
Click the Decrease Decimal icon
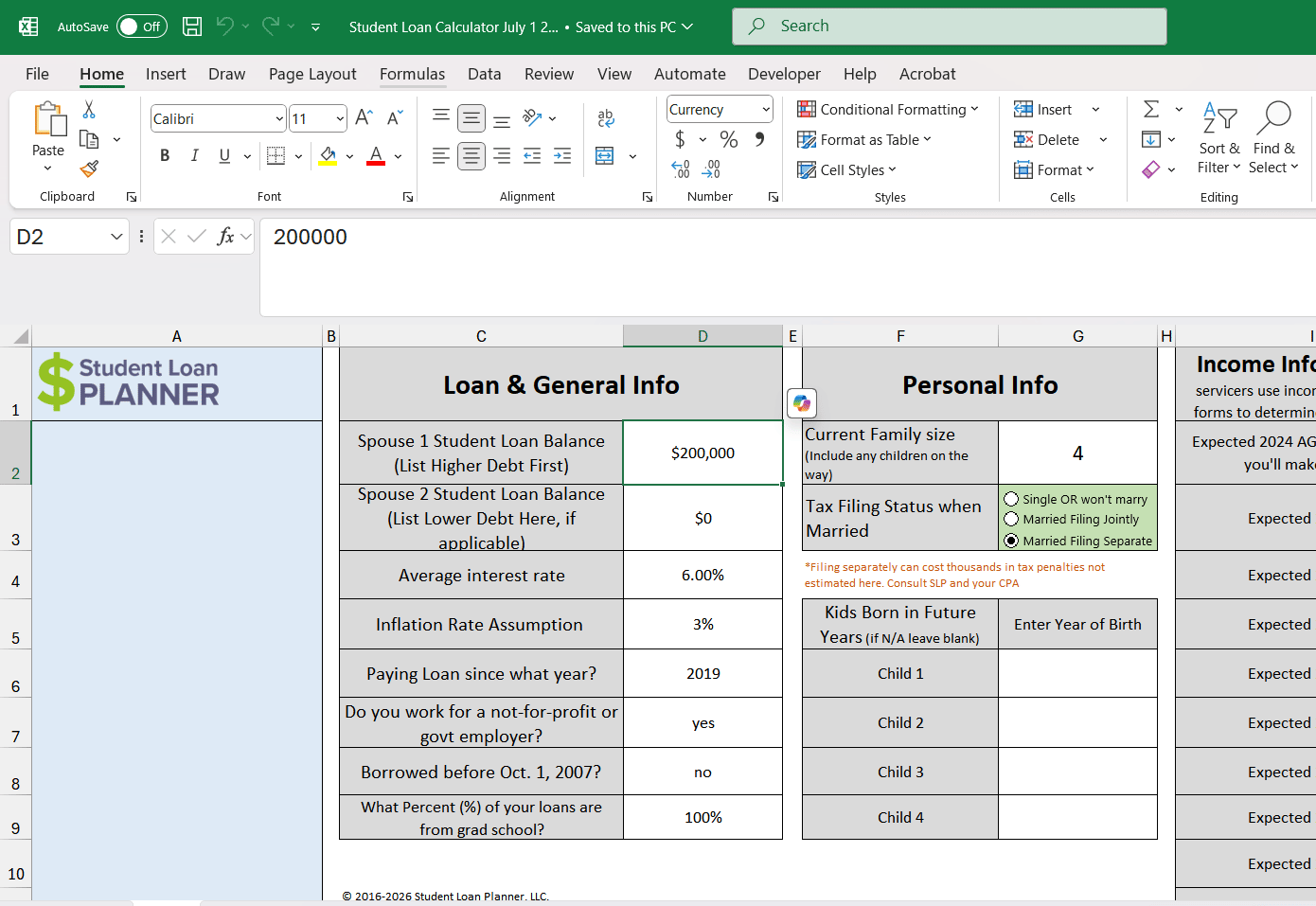click(711, 169)
